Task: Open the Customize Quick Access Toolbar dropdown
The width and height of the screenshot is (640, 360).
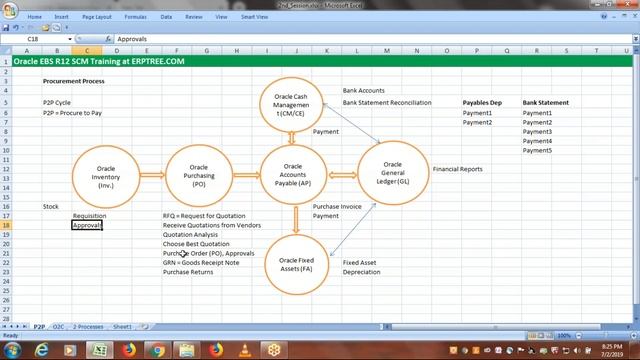Action: (67, 28)
